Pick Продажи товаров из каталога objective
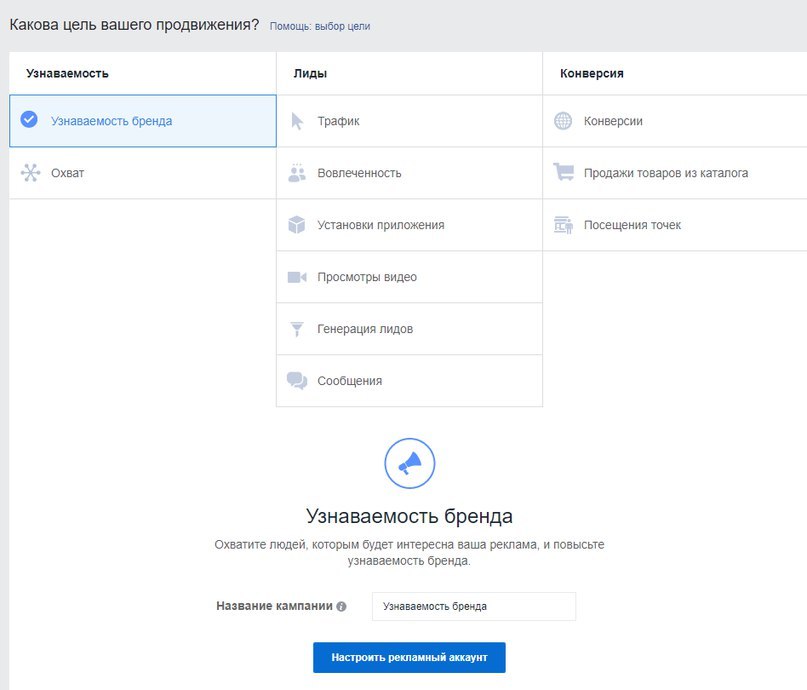Image resolution: width=807 pixels, height=690 pixels. 665,173
